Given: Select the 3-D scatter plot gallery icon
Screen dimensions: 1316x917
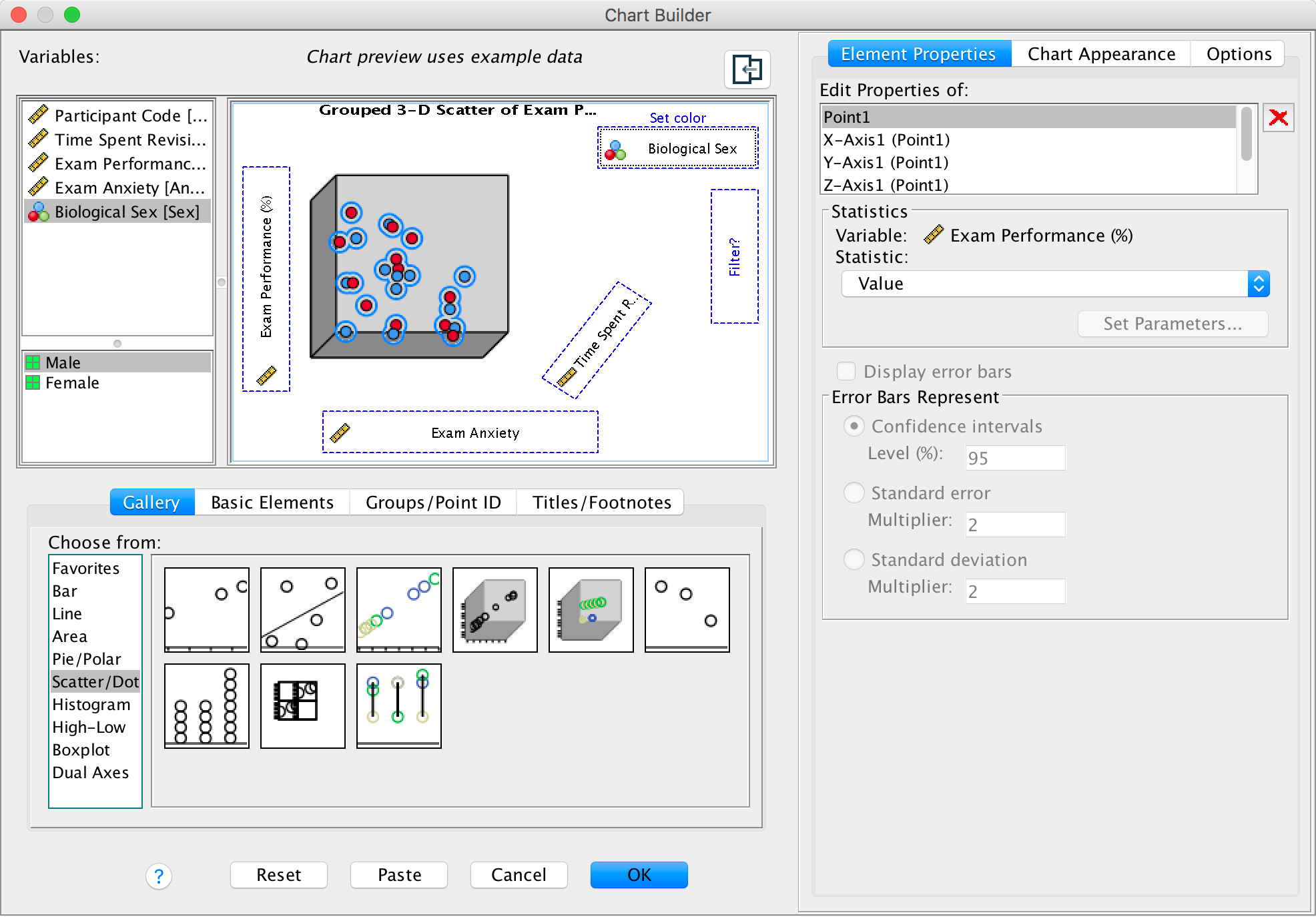Looking at the screenshot, I should [495, 609].
